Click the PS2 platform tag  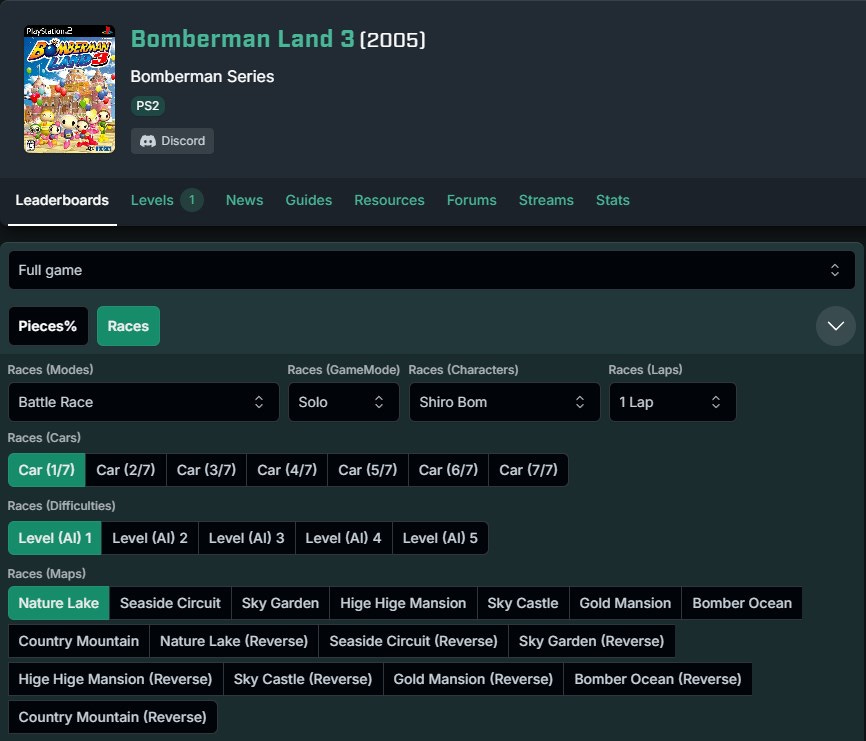coord(147,106)
